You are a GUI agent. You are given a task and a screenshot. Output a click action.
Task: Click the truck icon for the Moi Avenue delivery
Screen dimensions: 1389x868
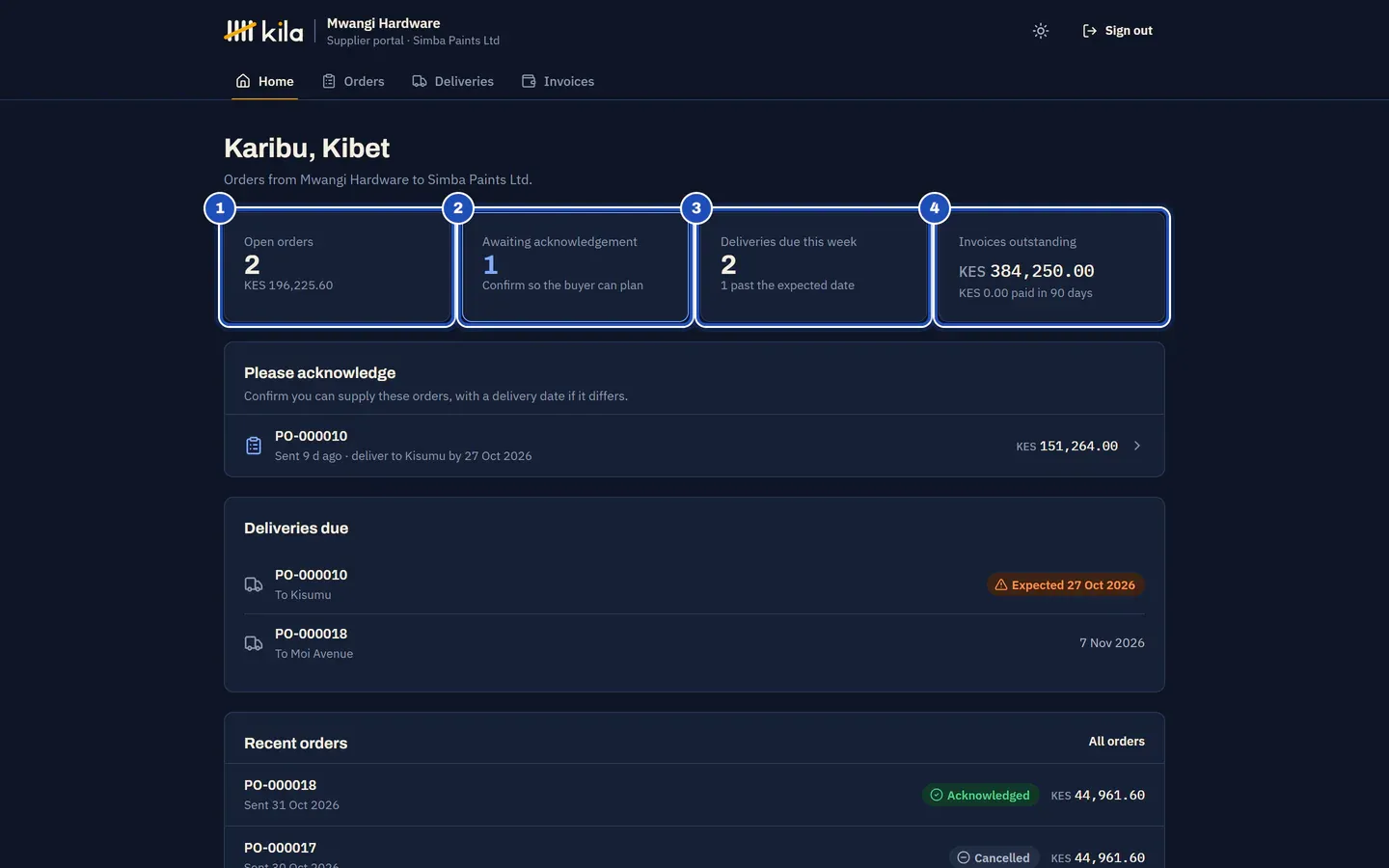(254, 643)
